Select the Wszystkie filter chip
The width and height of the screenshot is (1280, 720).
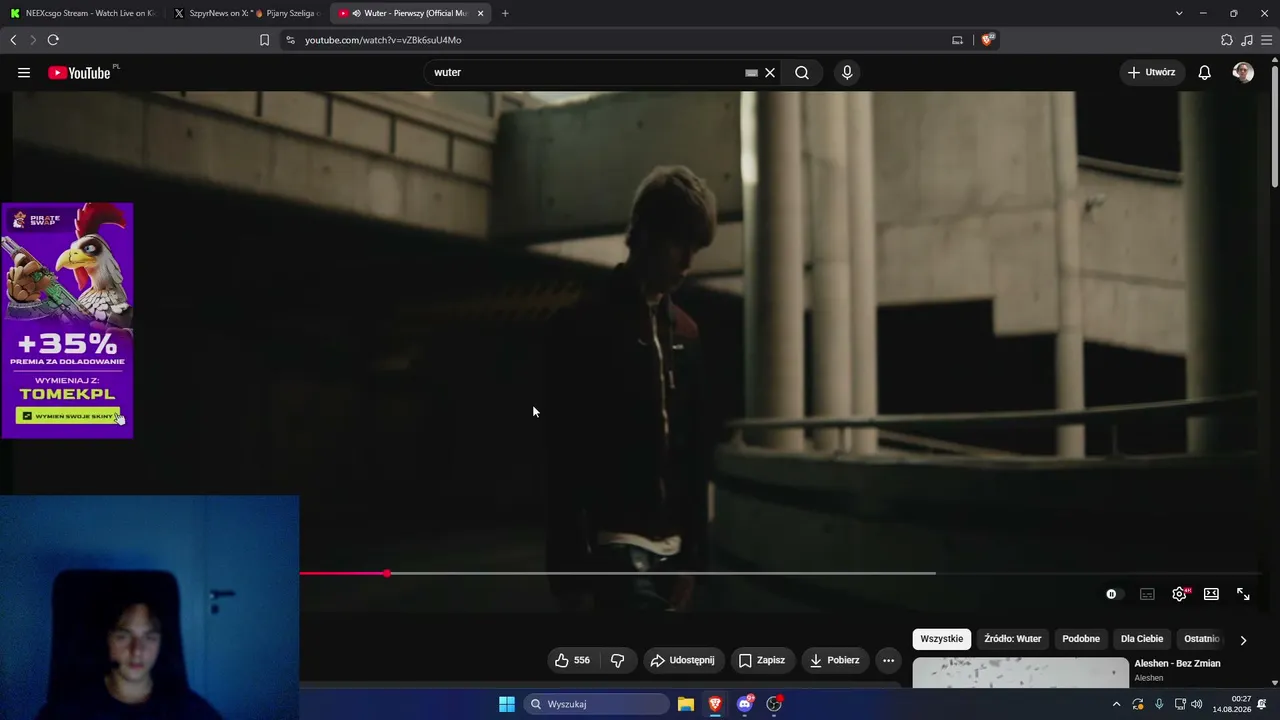(x=942, y=639)
